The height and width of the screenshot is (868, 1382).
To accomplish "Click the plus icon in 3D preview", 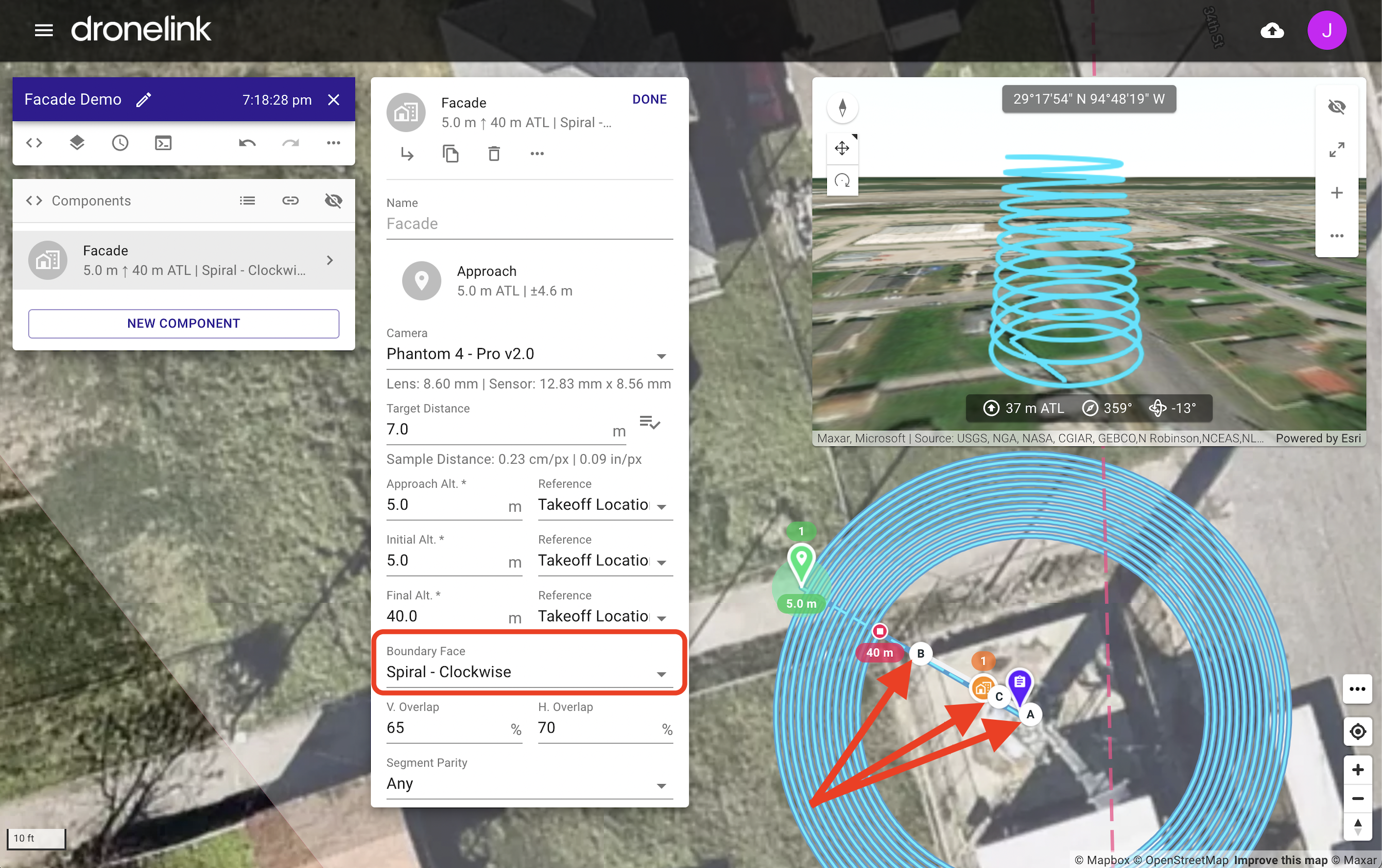I will (x=1337, y=193).
